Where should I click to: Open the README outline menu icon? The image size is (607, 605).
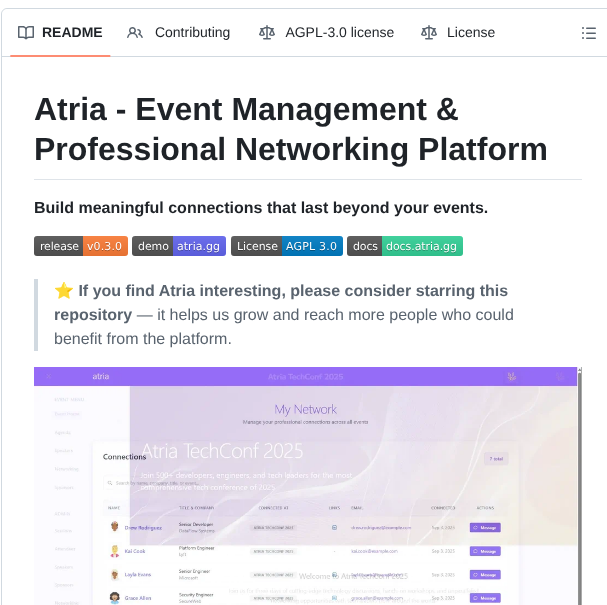click(x=588, y=33)
